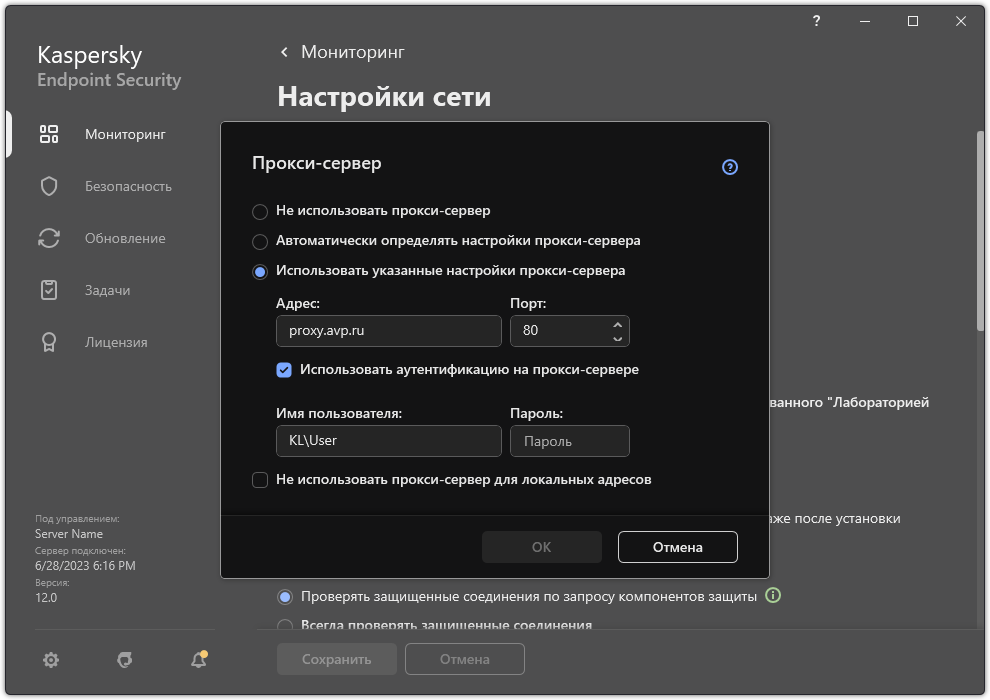Open the Обновление section icon
This screenshot has height=700, width=990.
[48, 237]
